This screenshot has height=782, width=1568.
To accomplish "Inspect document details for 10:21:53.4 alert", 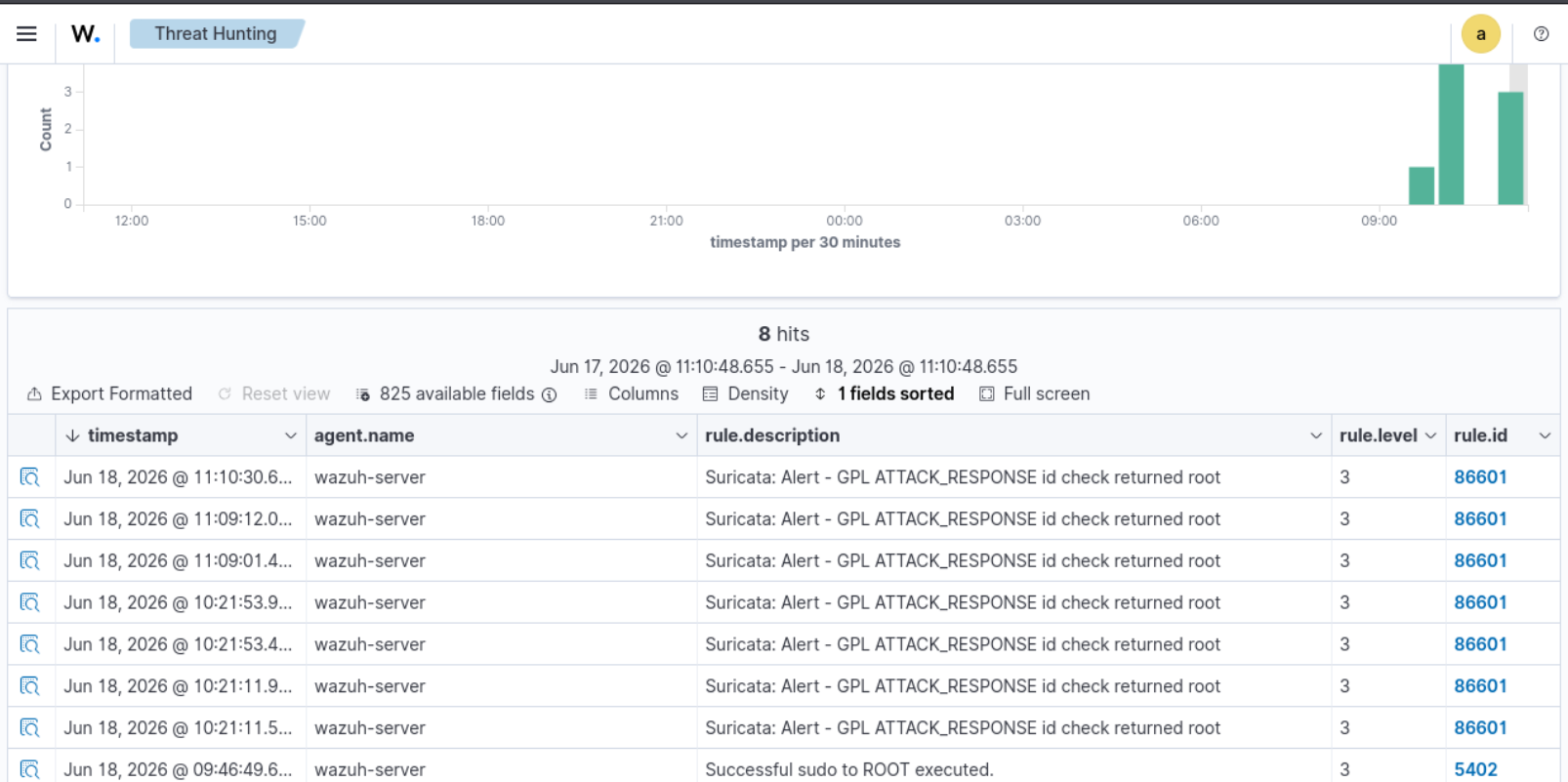I will [30, 644].
